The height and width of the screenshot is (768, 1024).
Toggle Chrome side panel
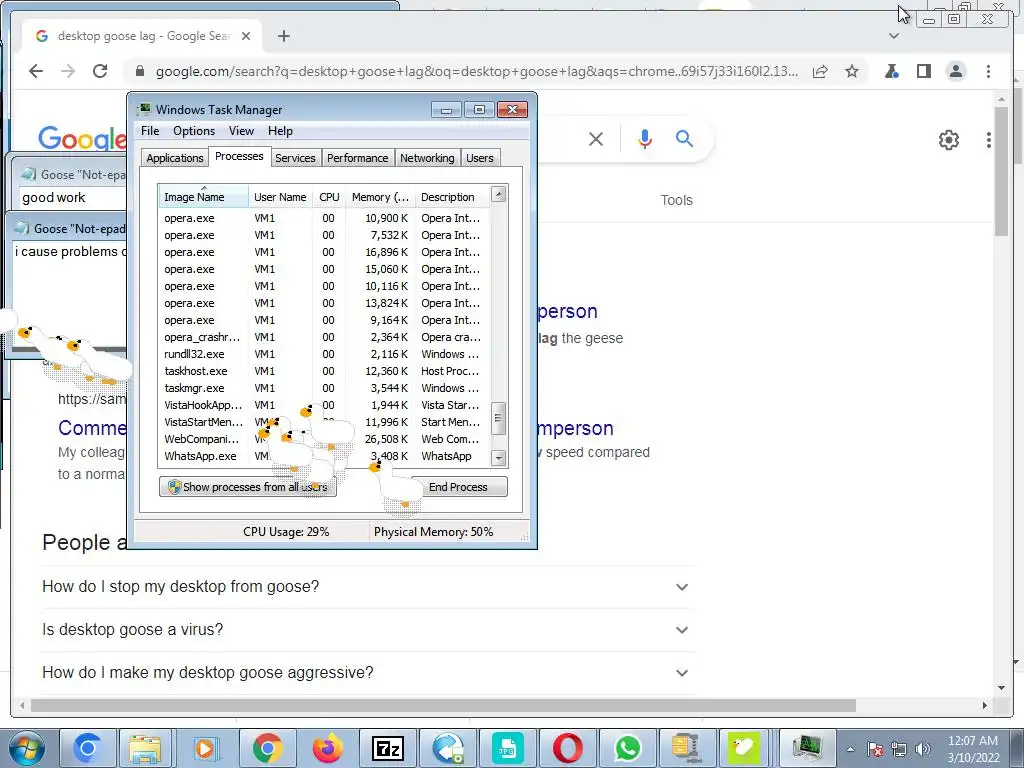tap(923, 71)
